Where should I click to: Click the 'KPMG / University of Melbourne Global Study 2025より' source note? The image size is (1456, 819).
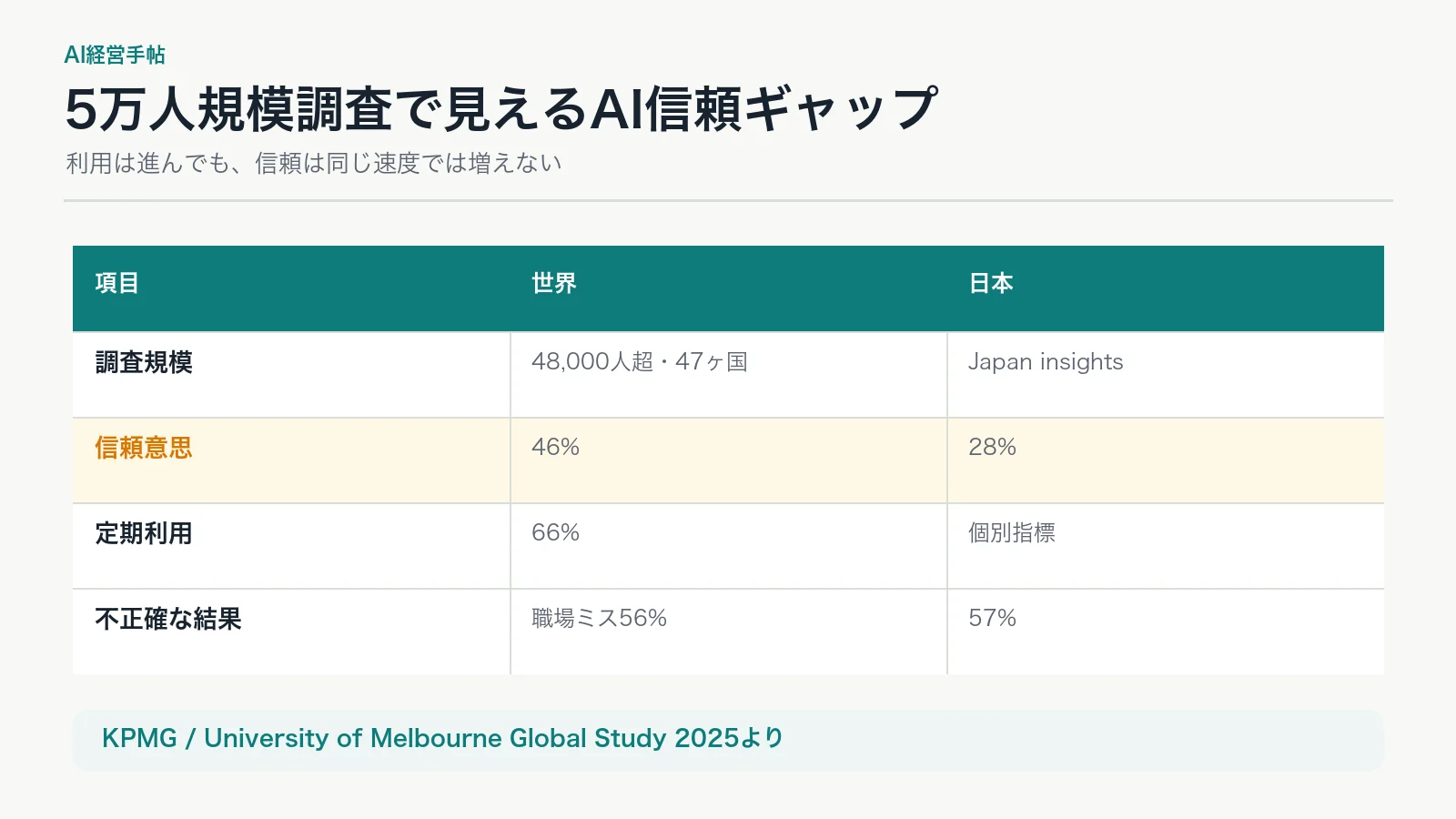tap(442, 738)
